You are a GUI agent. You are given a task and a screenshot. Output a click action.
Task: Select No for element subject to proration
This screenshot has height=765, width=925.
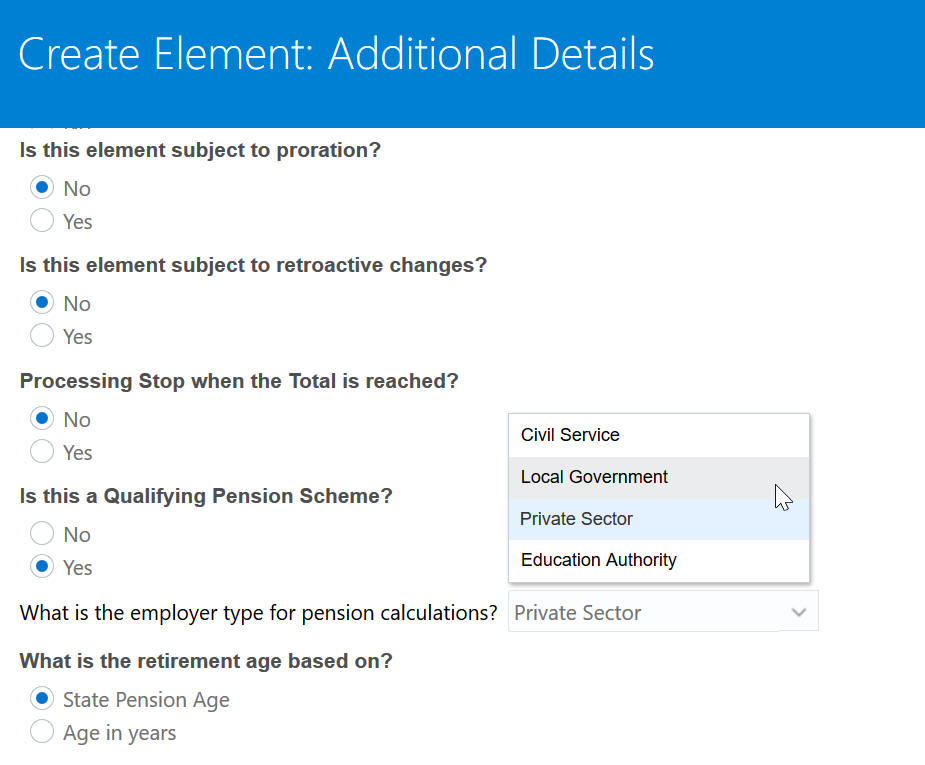click(x=42, y=188)
